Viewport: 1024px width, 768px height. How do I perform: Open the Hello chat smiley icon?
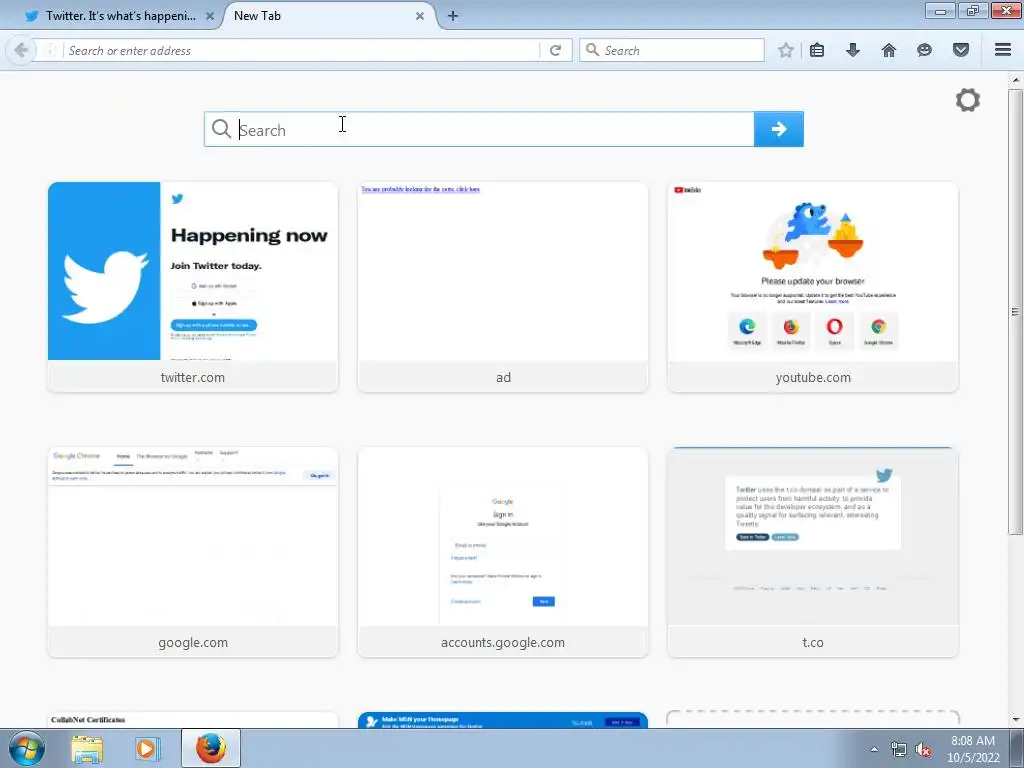pos(924,50)
